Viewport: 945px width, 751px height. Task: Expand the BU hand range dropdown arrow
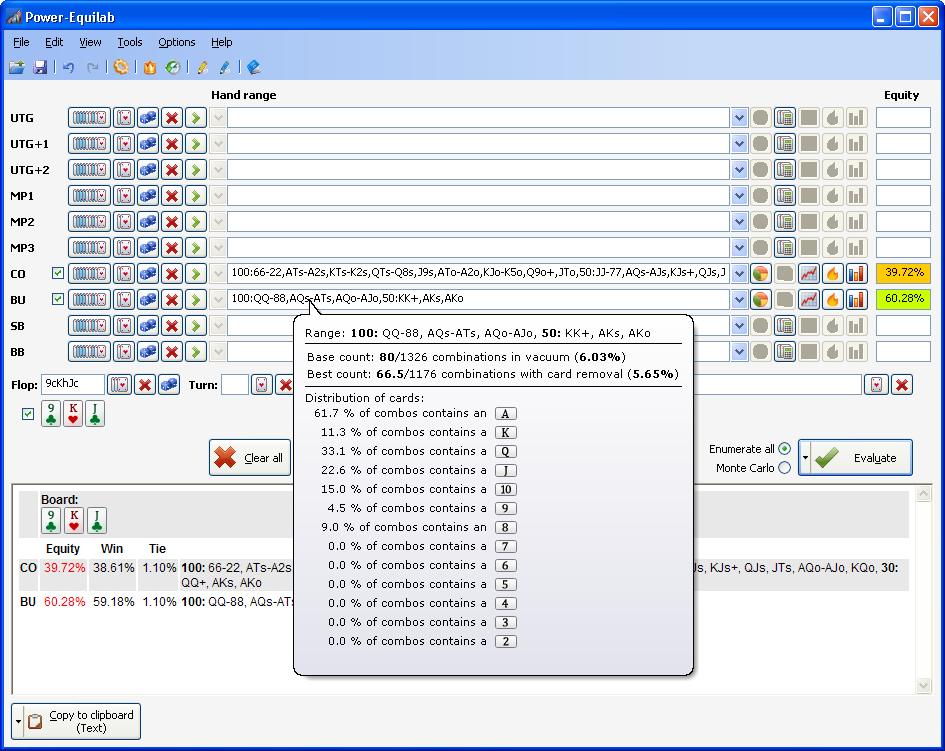739,299
